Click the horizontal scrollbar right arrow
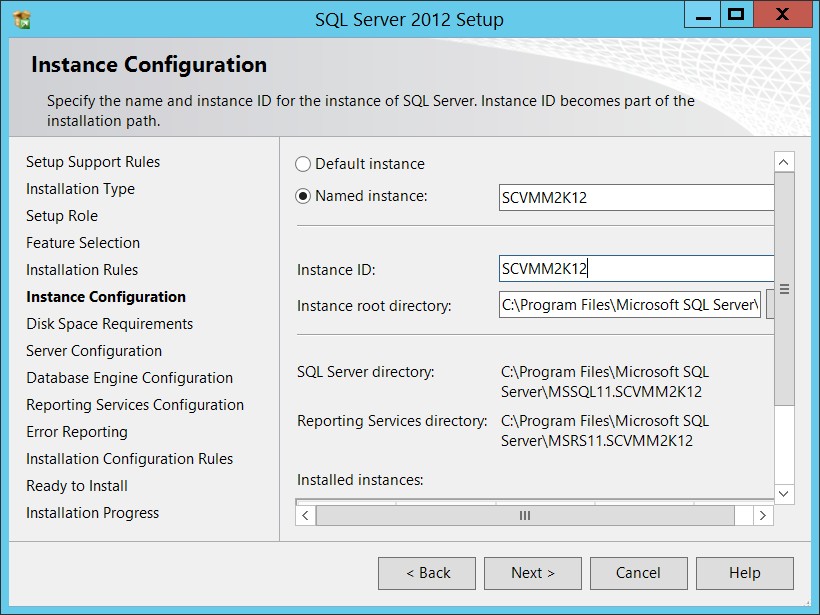820x615 pixels. [x=763, y=516]
